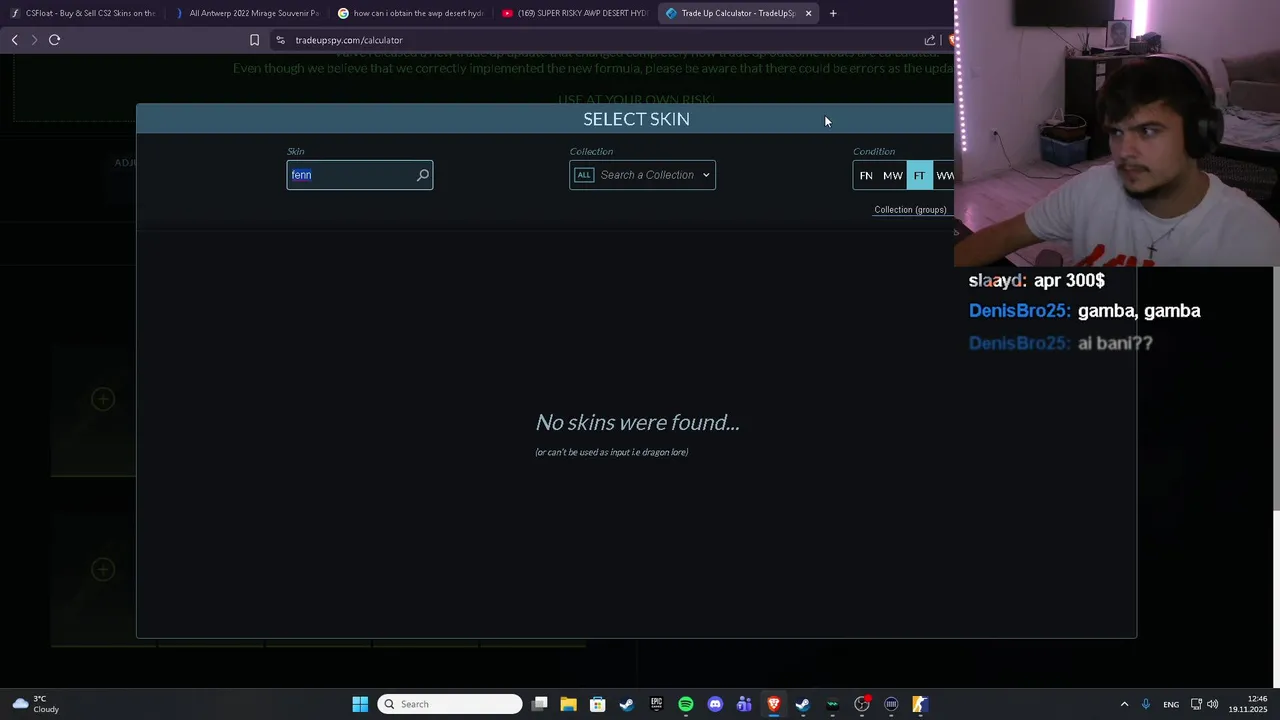The height and width of the screenshot is (720, 1280).
Task: Open Spotify from the taskbar
Action: pyautogui.click(x=685, y=704)
